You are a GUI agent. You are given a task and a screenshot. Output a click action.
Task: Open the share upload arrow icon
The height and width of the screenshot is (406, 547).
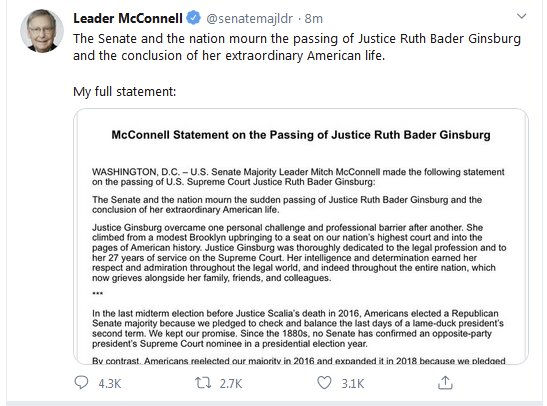pos(445,382)
